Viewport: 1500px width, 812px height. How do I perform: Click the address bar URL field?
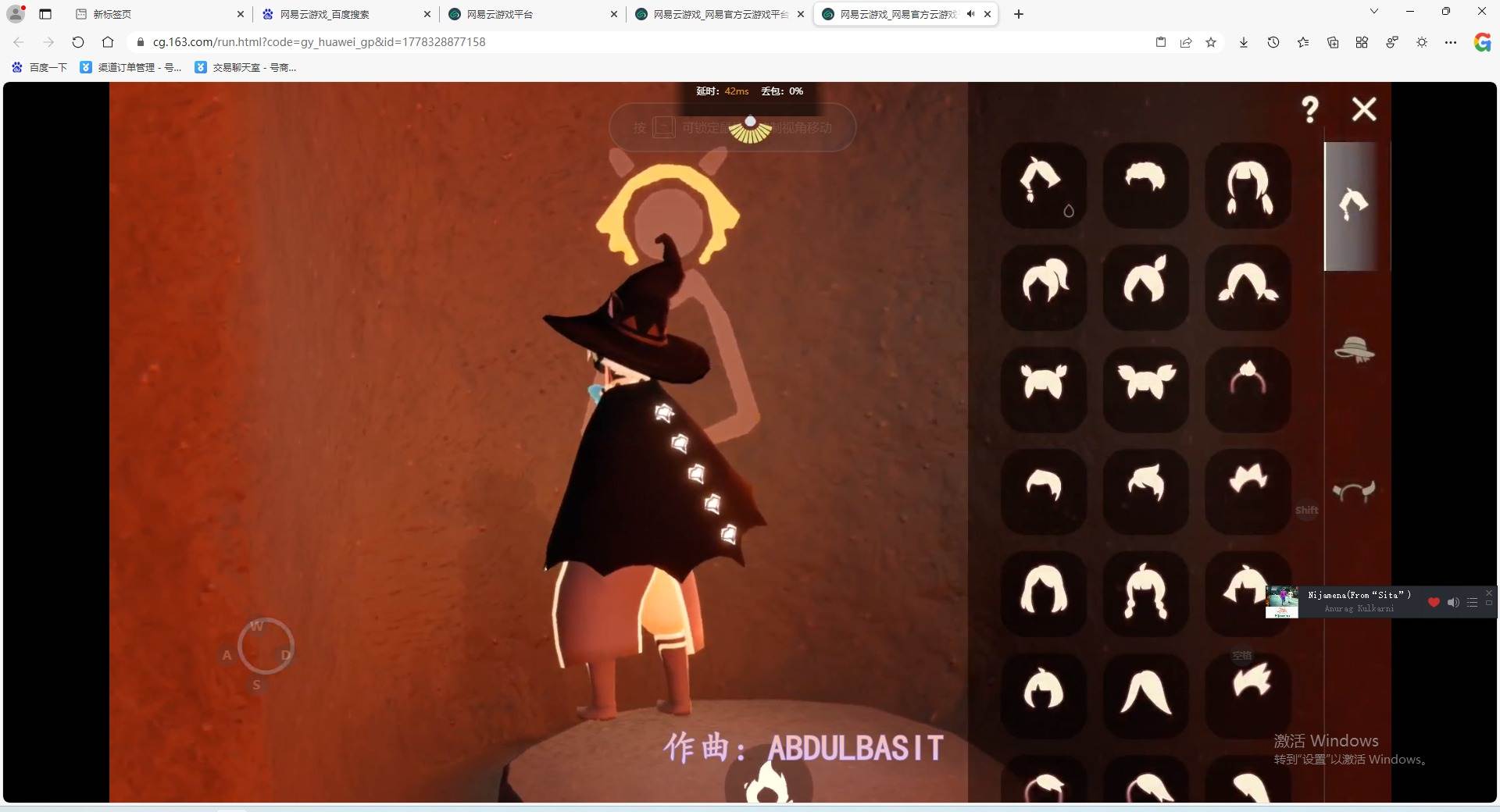pyautogui.click(x=641, y=42)
